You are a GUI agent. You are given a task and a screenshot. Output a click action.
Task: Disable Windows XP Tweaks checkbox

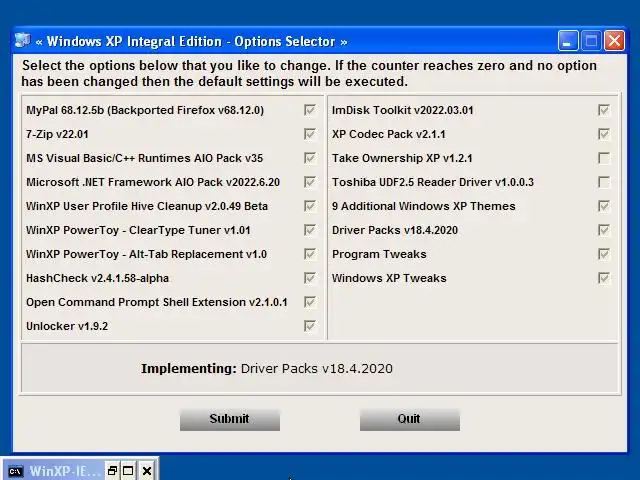point(604,278)
